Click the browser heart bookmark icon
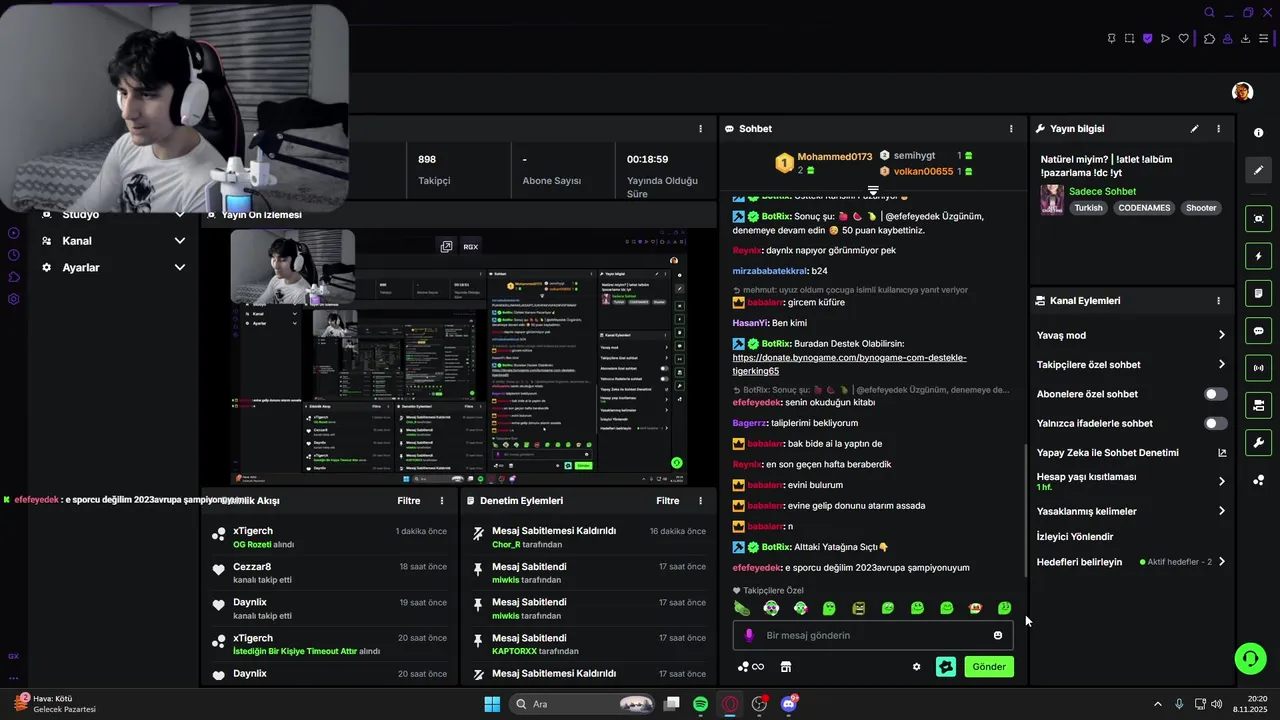 coord(1184,39)
